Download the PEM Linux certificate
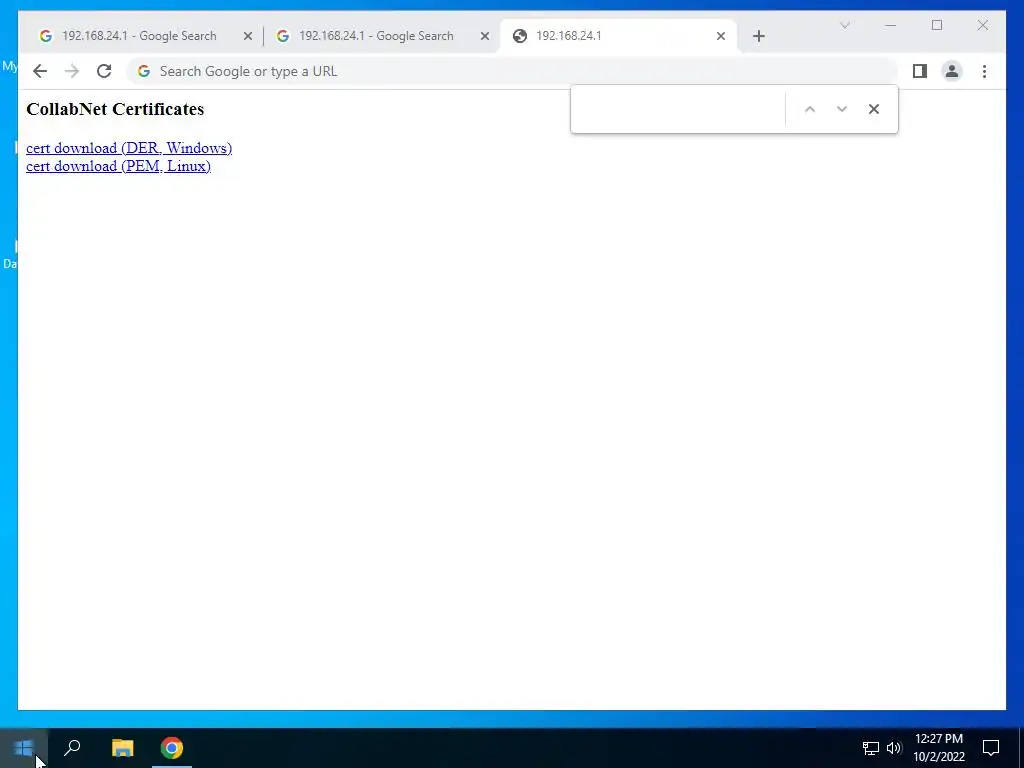Image resolution: width=1024 pixels, height=768 pixels. tap(118, 166)
